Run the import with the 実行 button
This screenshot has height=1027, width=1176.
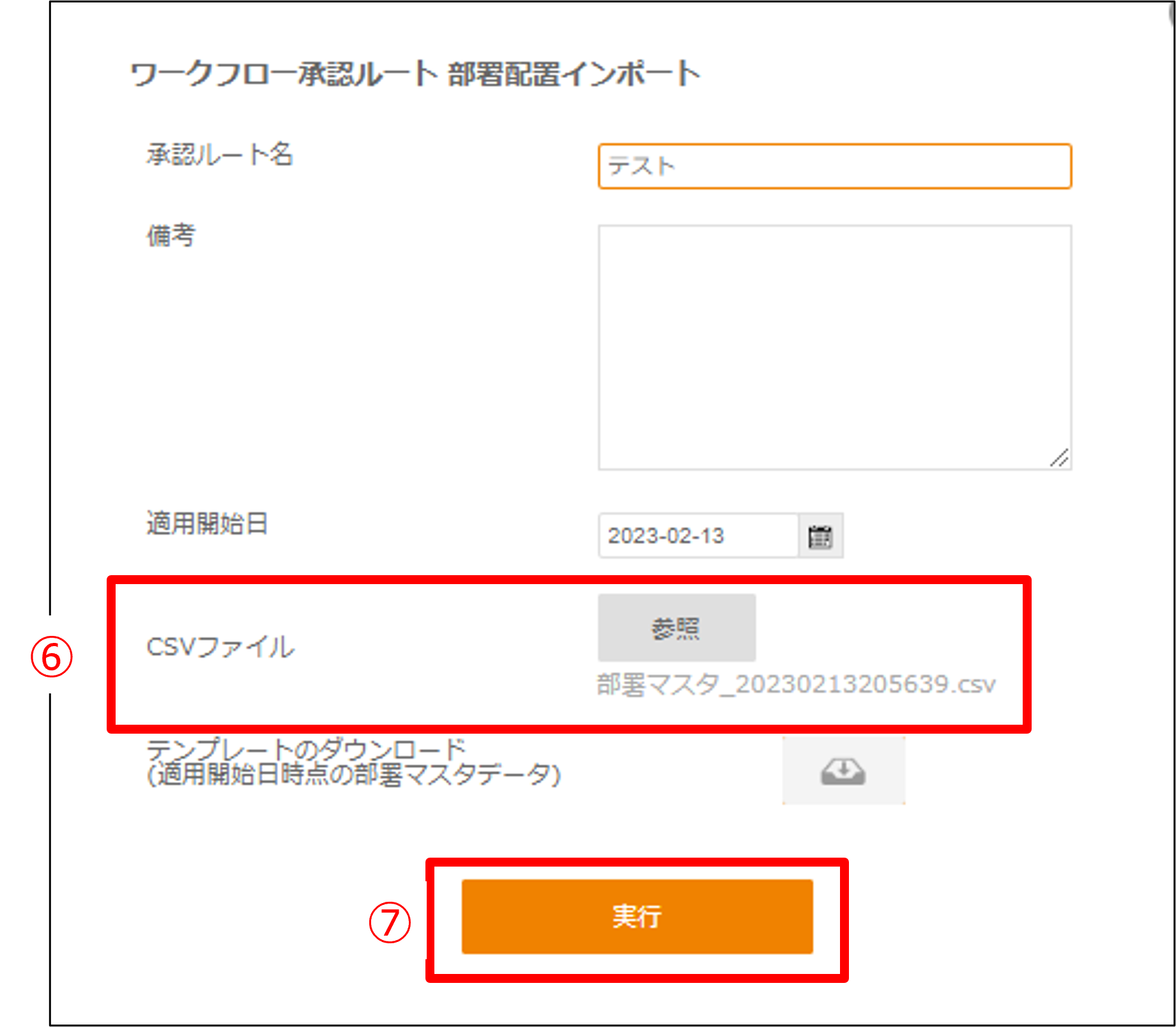(637, 916)
